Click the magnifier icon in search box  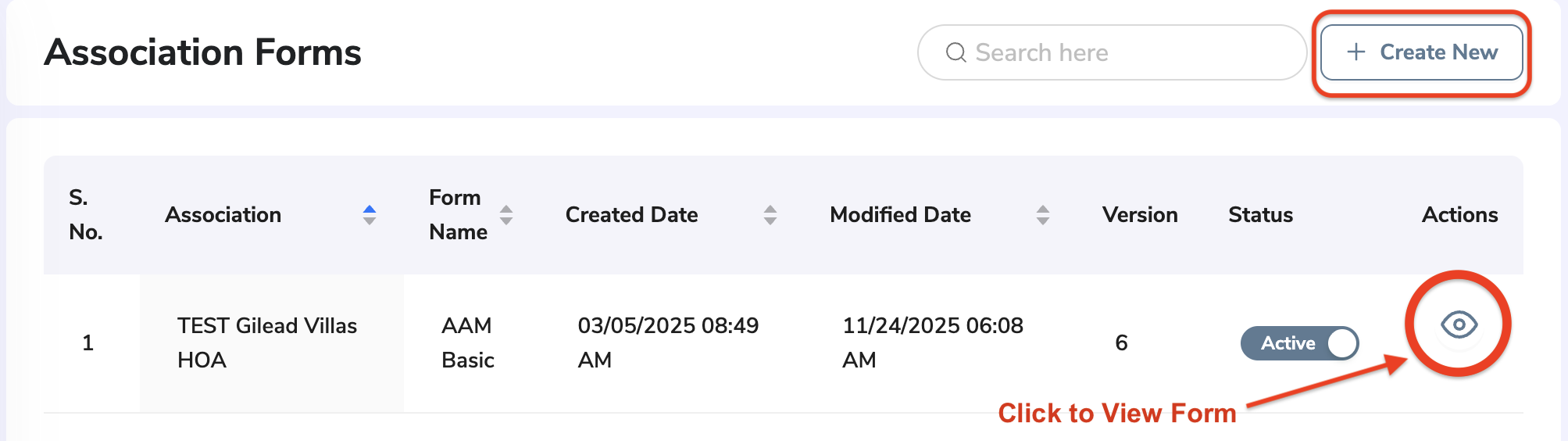956,52
